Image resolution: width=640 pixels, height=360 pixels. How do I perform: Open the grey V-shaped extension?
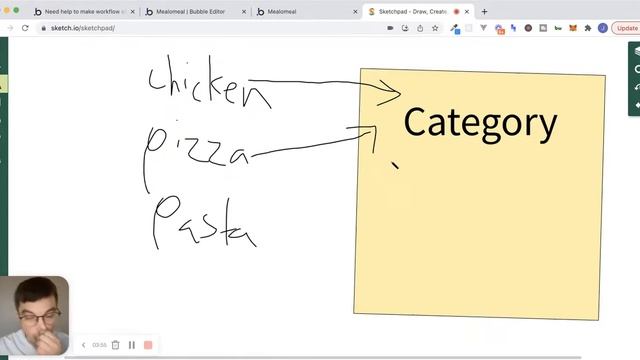pos(484,28)
